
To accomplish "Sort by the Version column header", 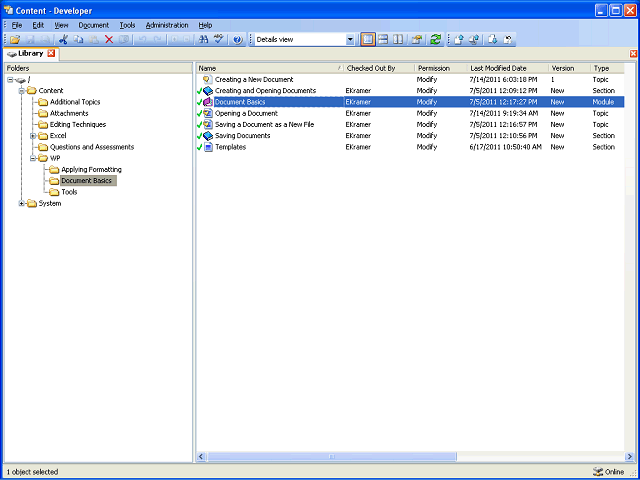I will (569, 68).
